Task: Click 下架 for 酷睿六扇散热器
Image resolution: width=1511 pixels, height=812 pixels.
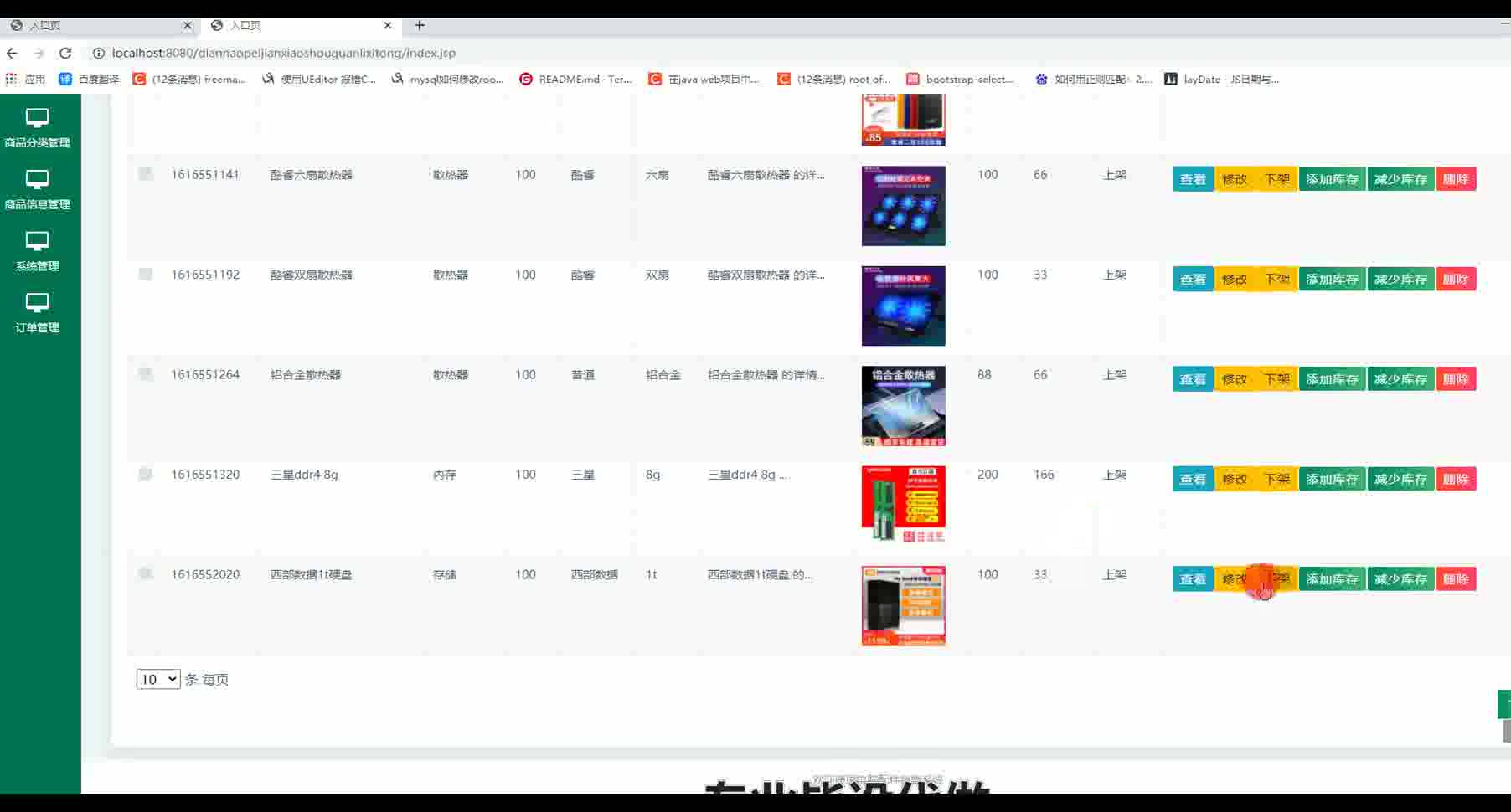Action: pos(1277,179)
